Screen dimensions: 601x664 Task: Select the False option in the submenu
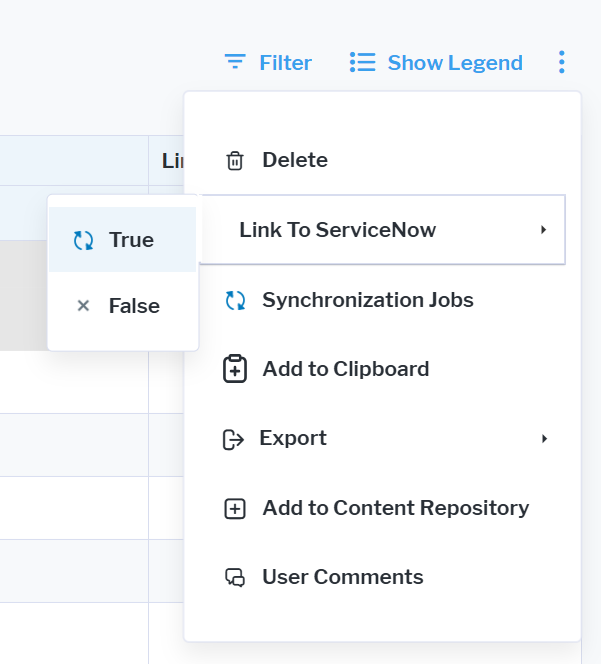coord(134,306)
